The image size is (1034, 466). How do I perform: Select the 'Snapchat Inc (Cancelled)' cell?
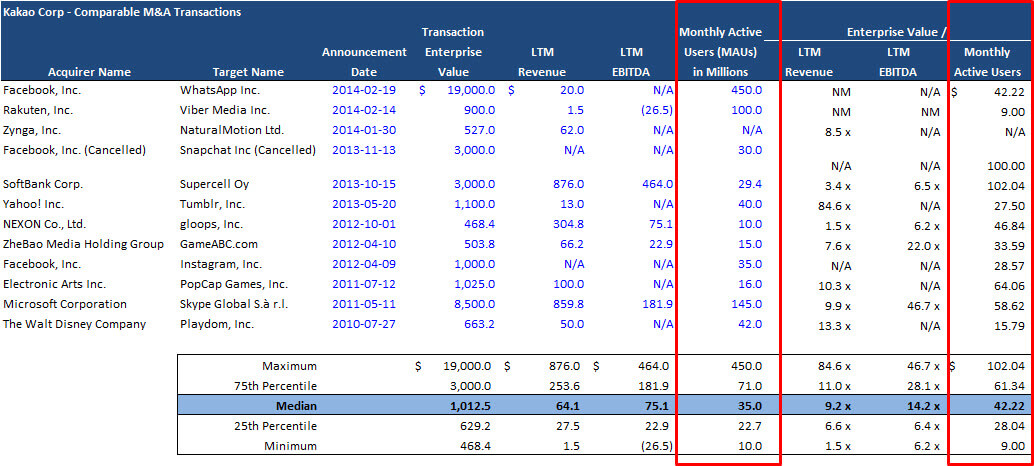tap(247, 150)
